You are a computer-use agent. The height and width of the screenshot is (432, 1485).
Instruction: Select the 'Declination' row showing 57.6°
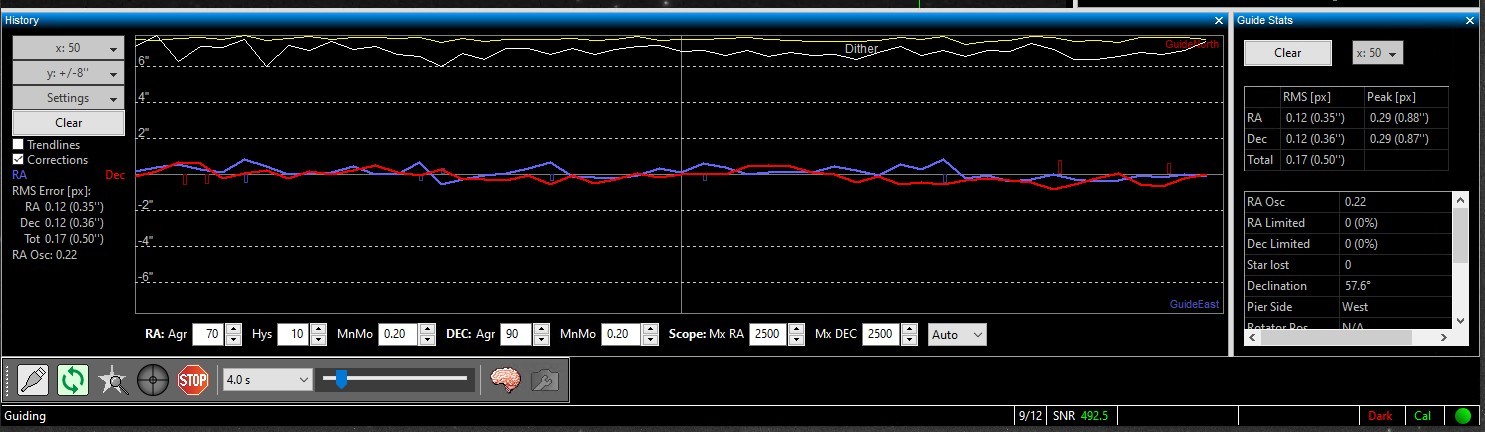tap(1347, 286)
